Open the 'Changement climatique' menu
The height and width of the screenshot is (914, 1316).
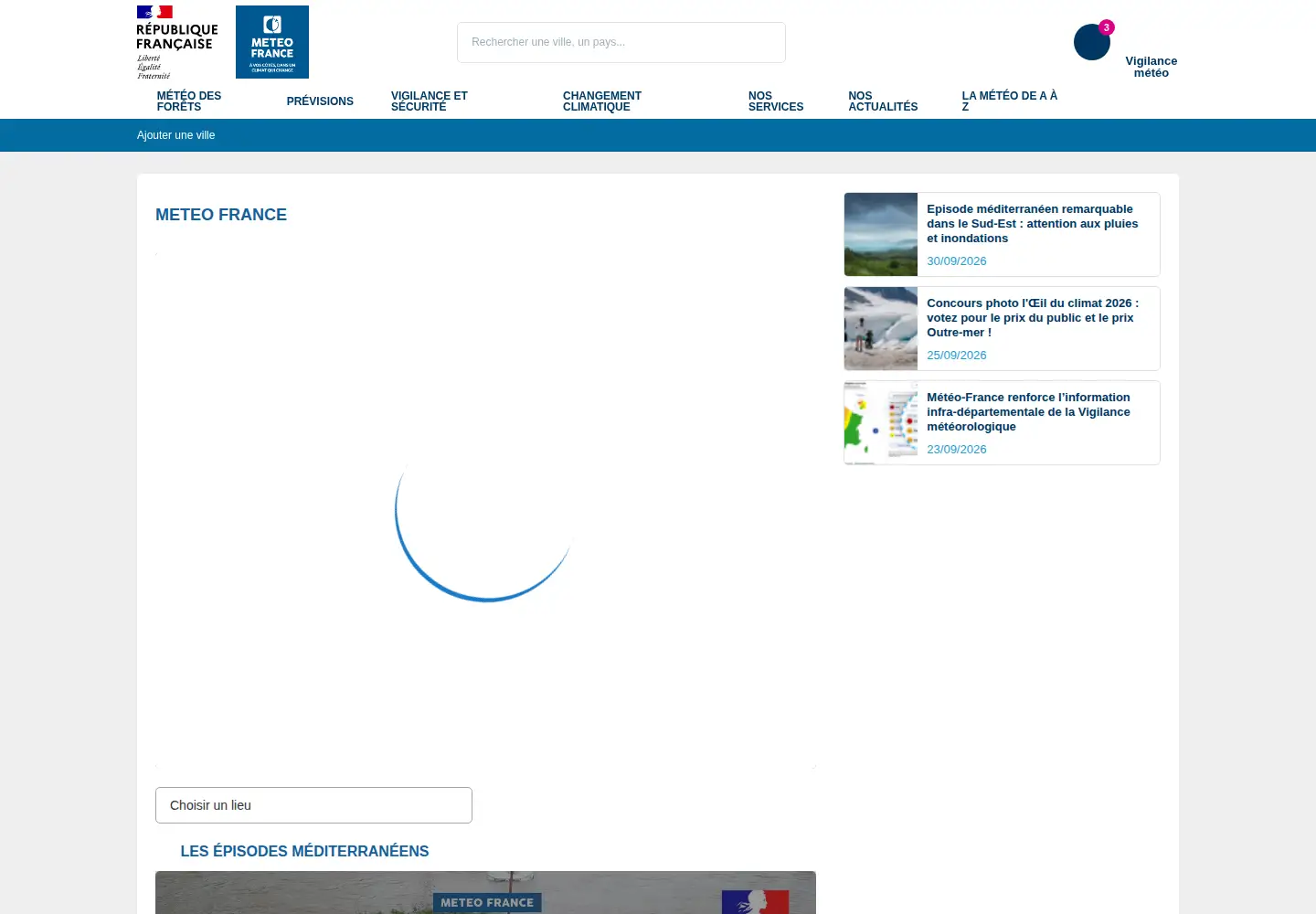pos(602,101)
